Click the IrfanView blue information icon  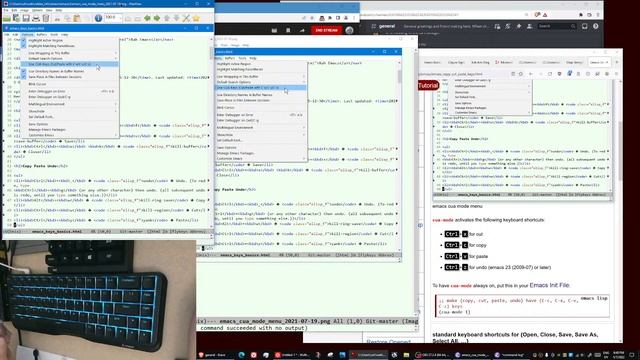point(98,18)
